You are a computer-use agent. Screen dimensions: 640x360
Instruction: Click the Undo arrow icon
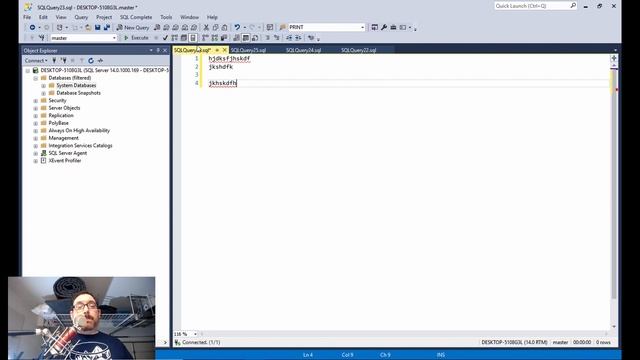point(237,27)
